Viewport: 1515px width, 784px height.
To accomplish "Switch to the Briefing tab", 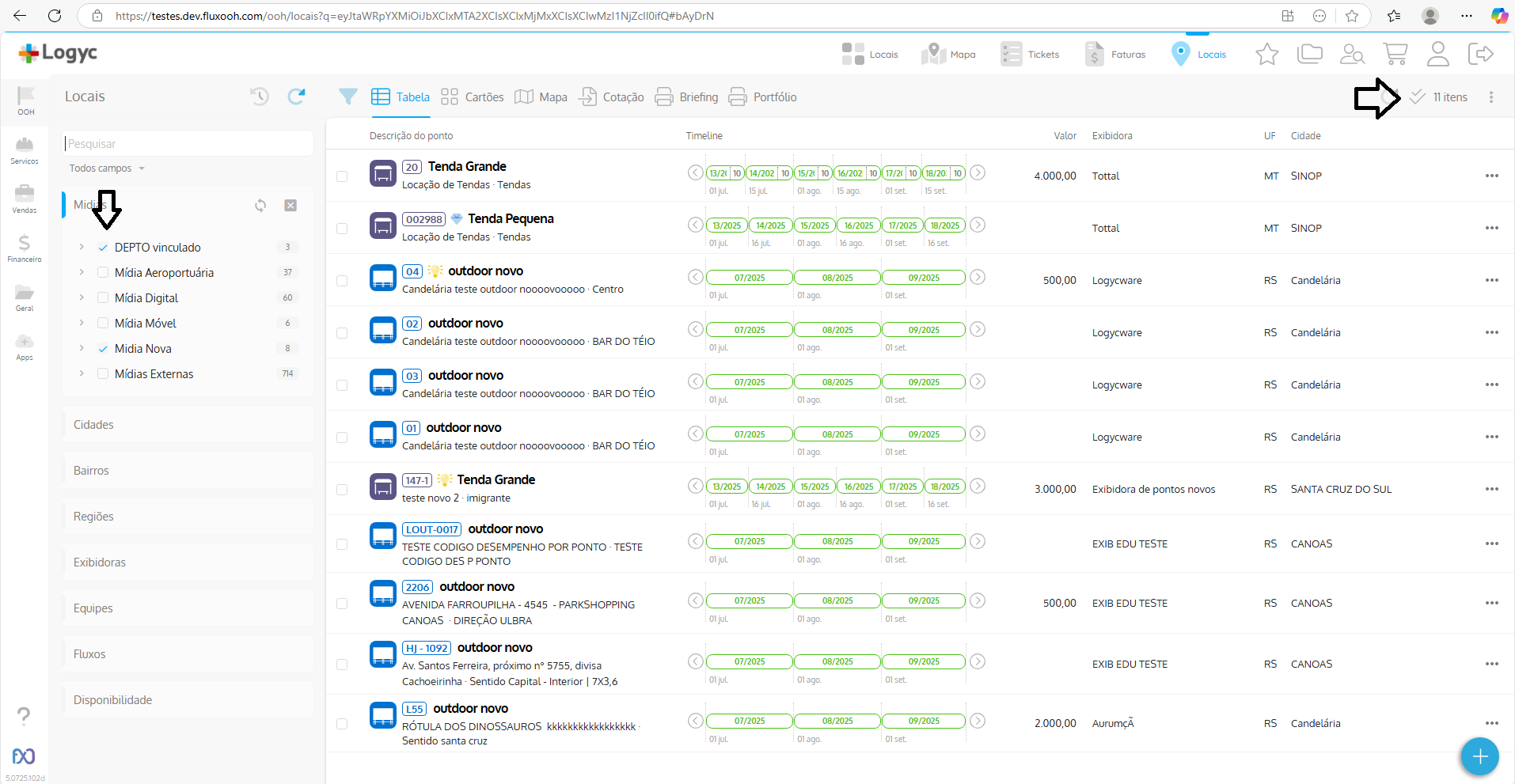I will 686,97.
